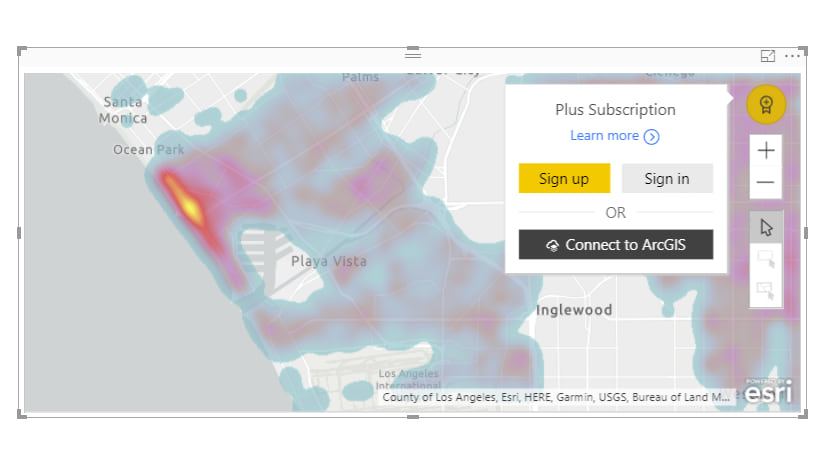The height and width of the screenshot is (465, 826).
Task: Click the Inglewood label on the map
Action: point(574,310)
